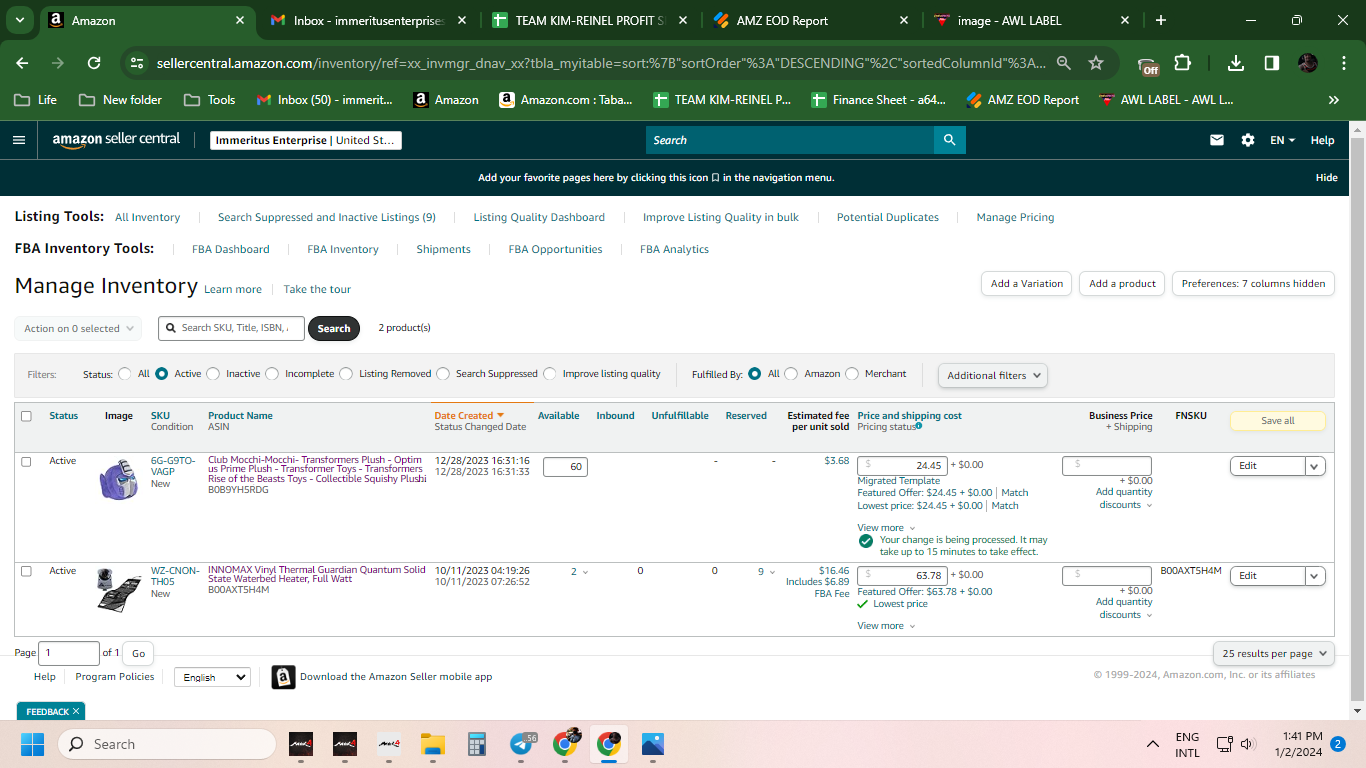
Task: Click the Add a Variation button
Action: click(1027, 284)
